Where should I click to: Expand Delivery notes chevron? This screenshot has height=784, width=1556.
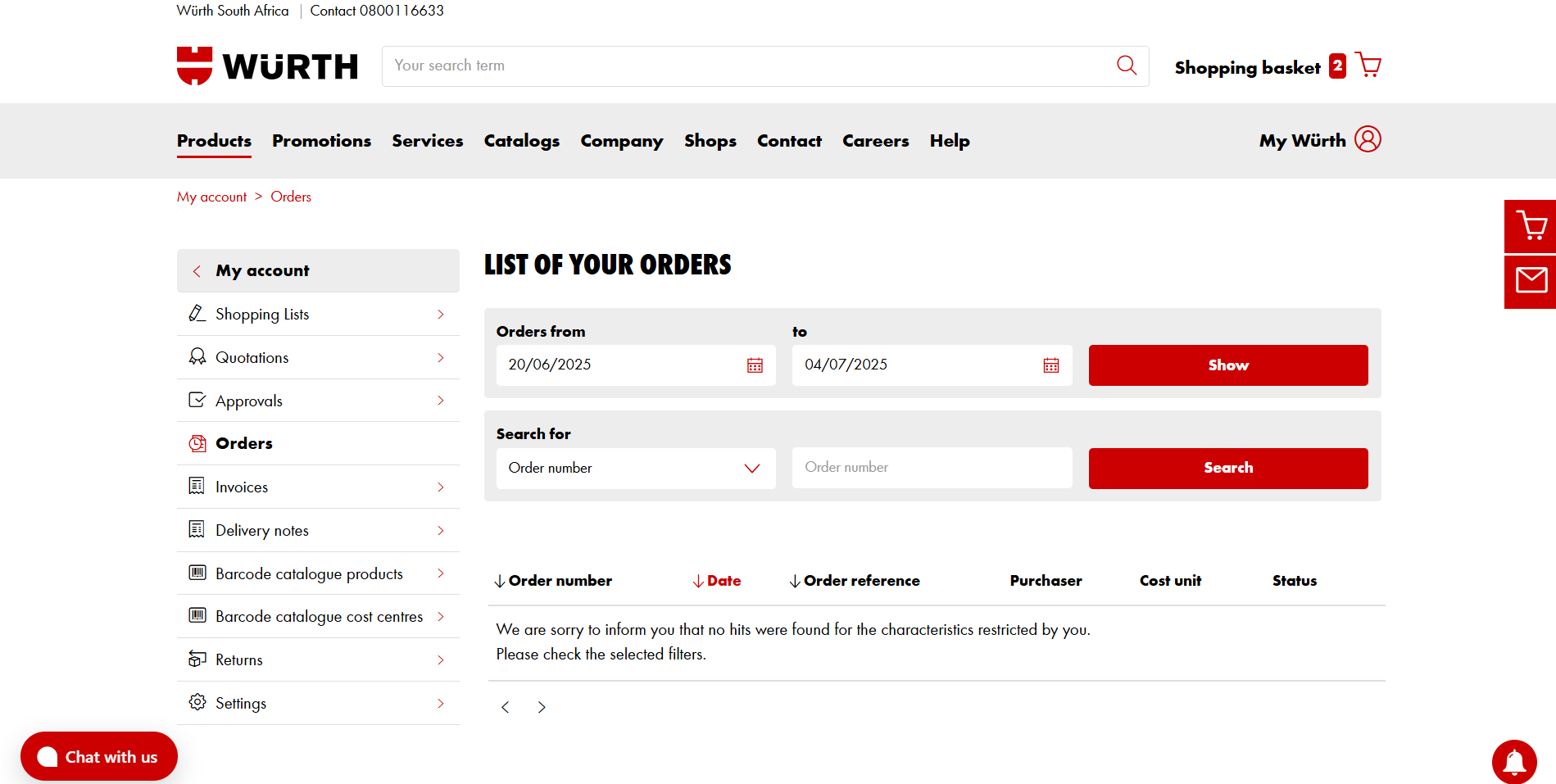[441, 531]
